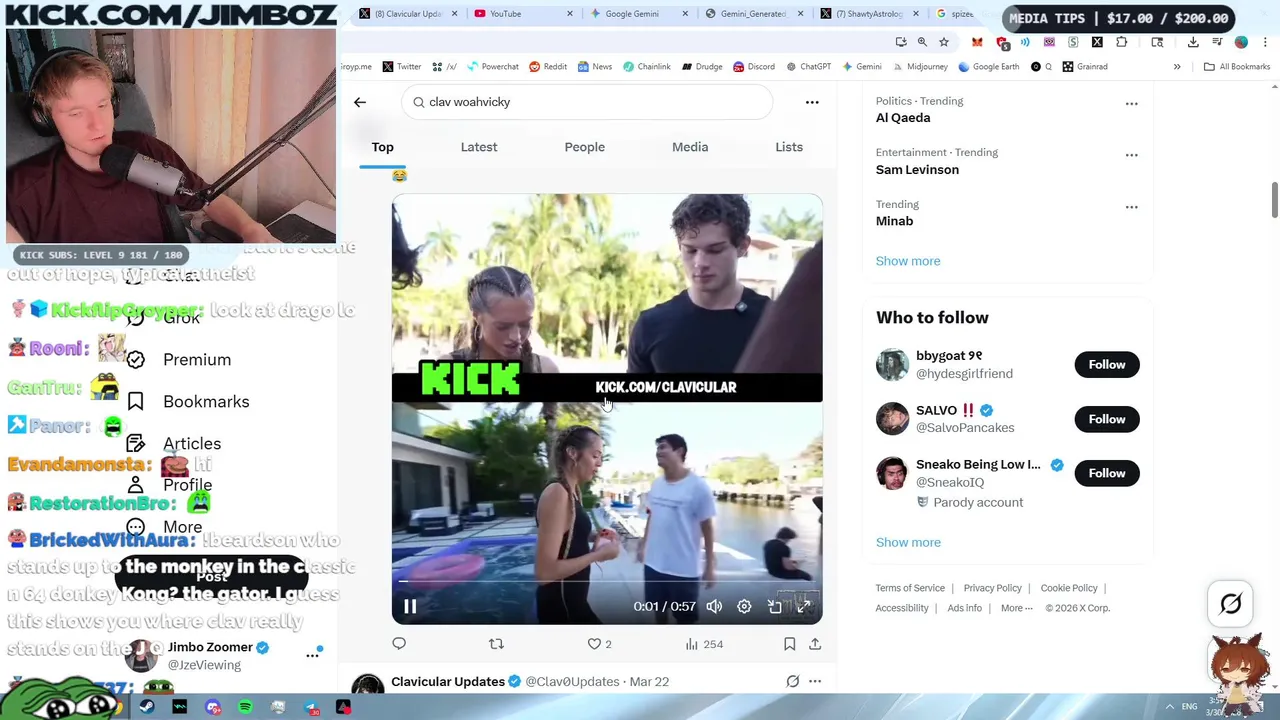Enable picture-in-picture mode on video

pyautogui.click(x=774, y=606)
